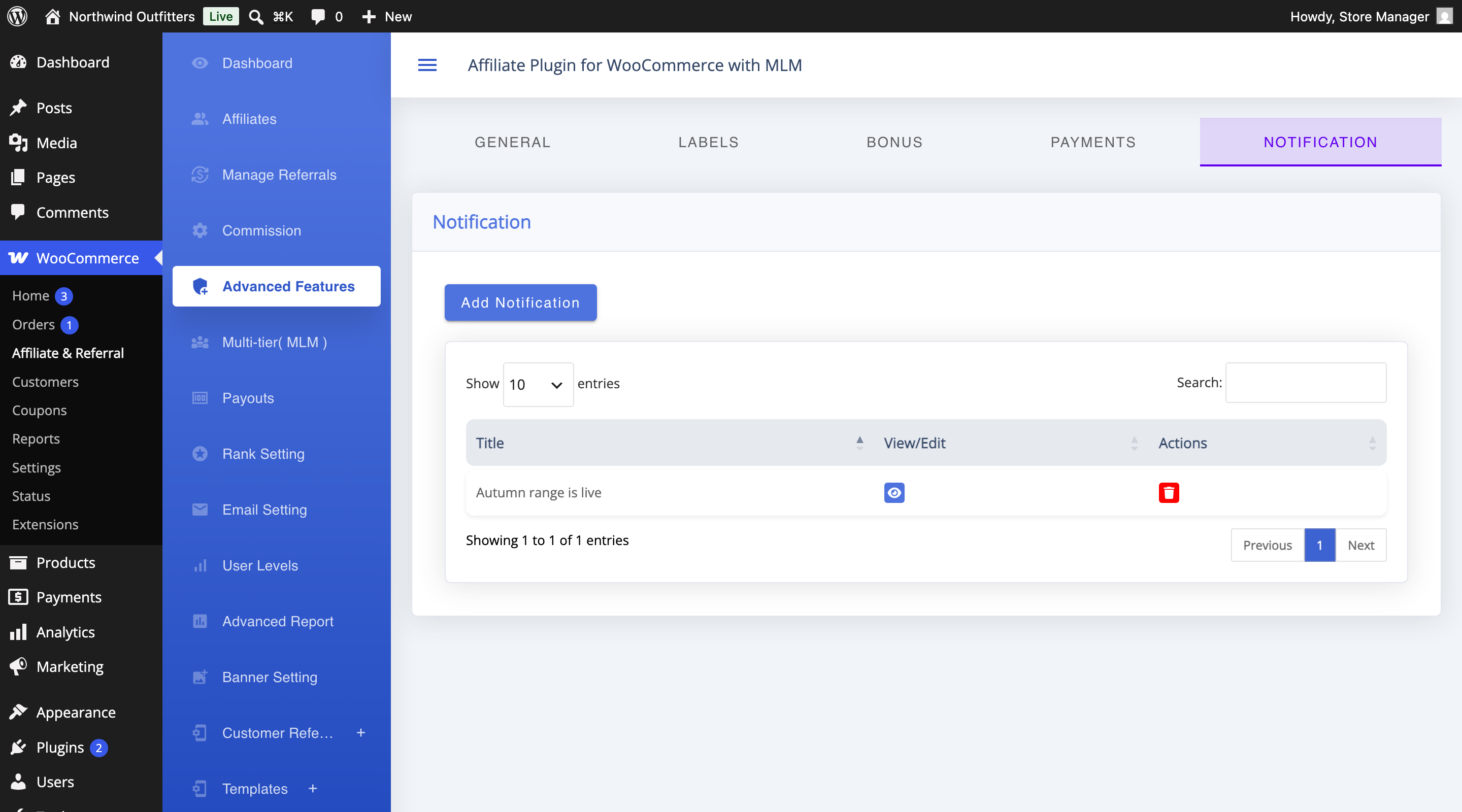
Task: Click the eye icon beside plugin Dashboard
Action: [200, 63]
